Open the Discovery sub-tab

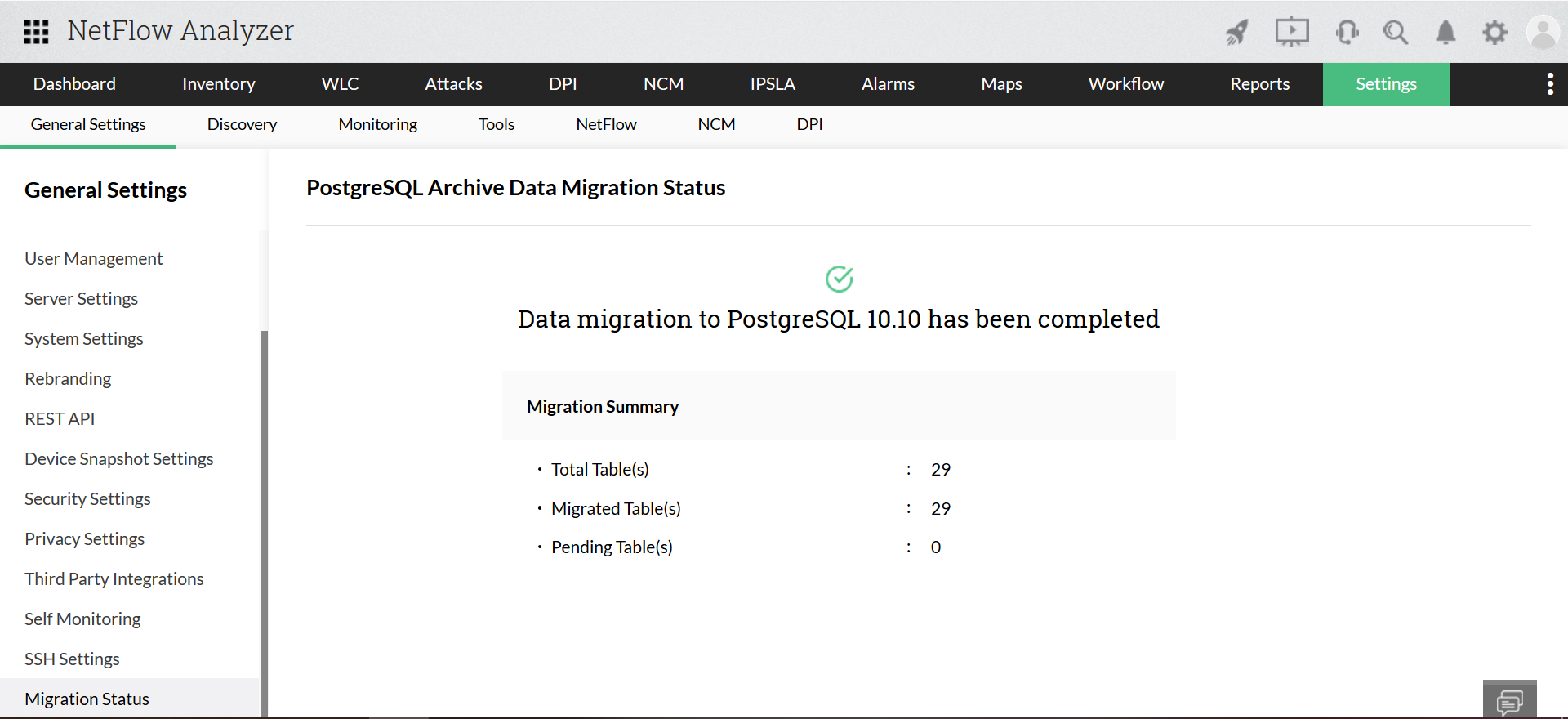[x=242, y=125]
